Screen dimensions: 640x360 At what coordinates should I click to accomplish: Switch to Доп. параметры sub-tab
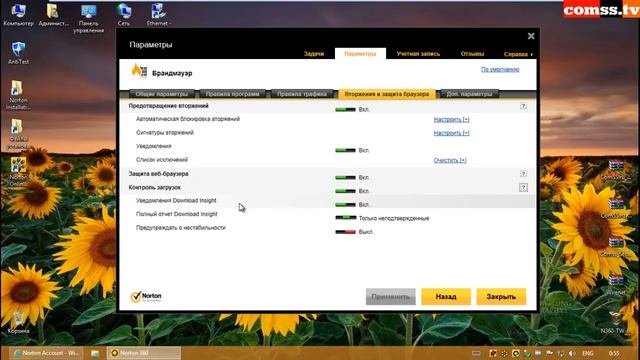469,94
